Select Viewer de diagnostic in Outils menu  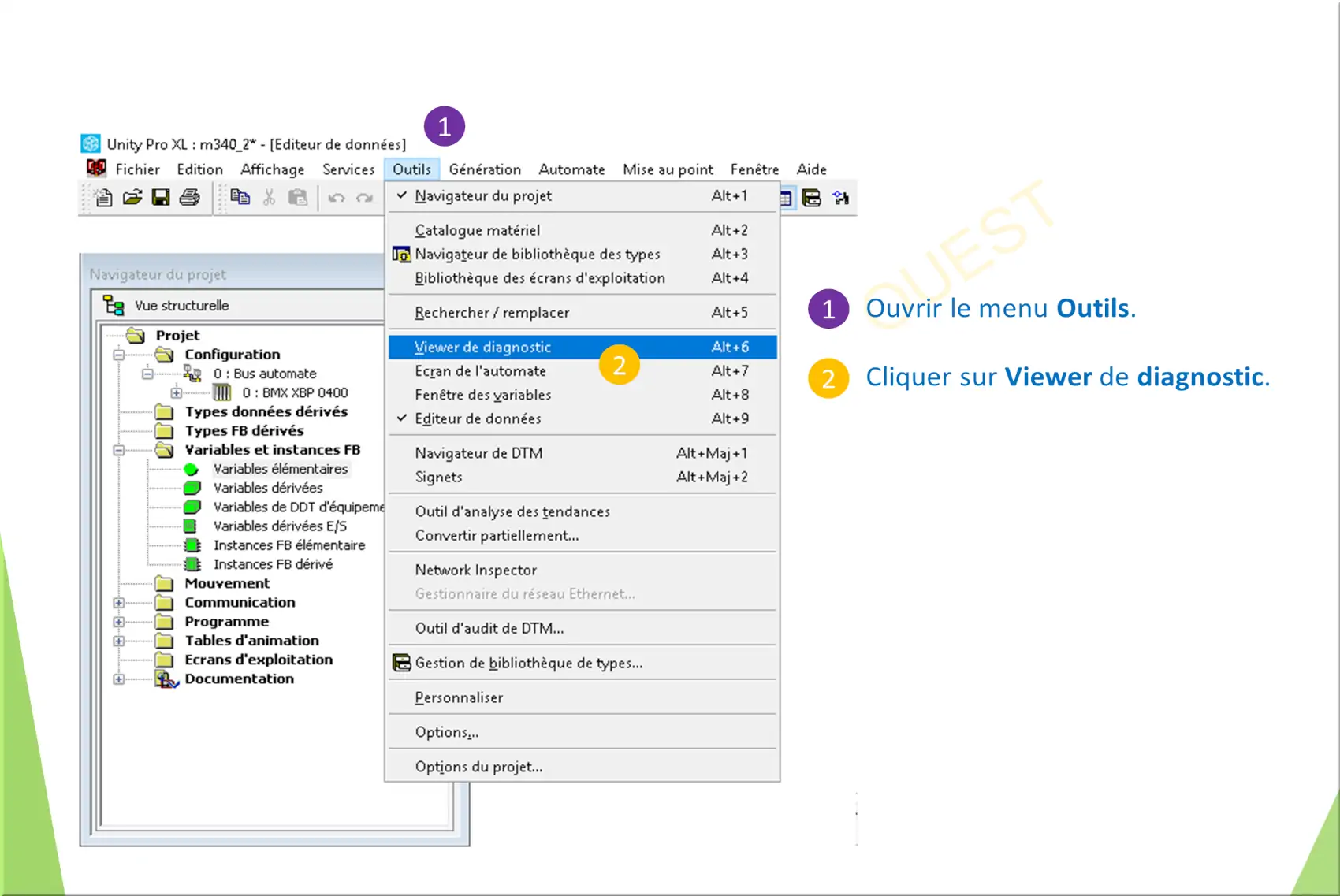pyautogui.click(x=582, y=347)
